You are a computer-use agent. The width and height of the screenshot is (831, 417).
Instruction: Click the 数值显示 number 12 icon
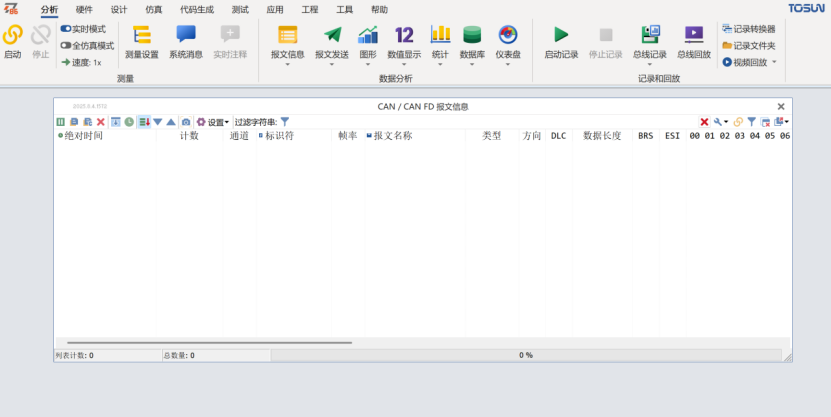404,35
